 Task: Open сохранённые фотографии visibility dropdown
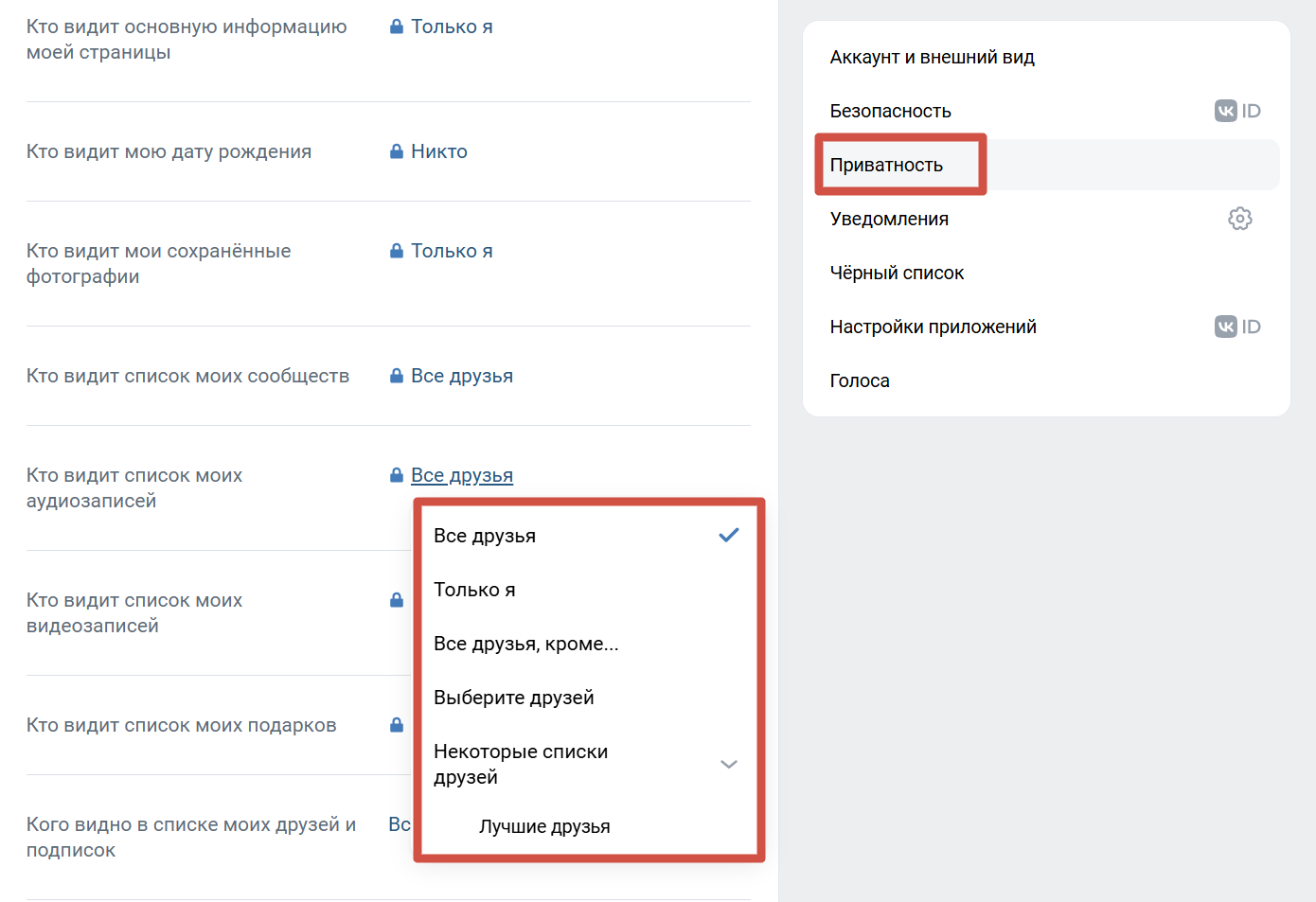click(451, 251)
